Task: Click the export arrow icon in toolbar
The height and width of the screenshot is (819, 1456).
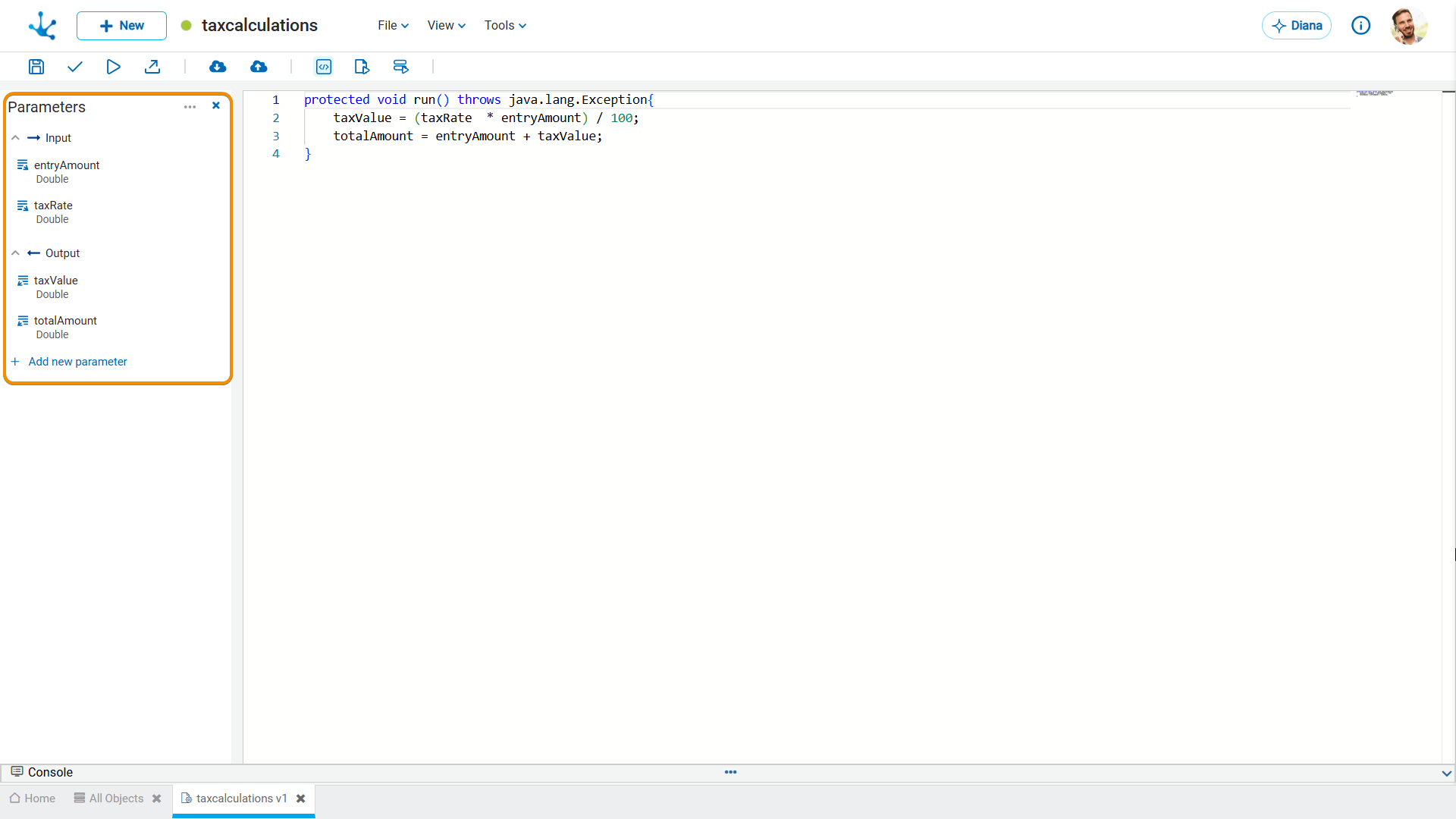Action: 152,67
